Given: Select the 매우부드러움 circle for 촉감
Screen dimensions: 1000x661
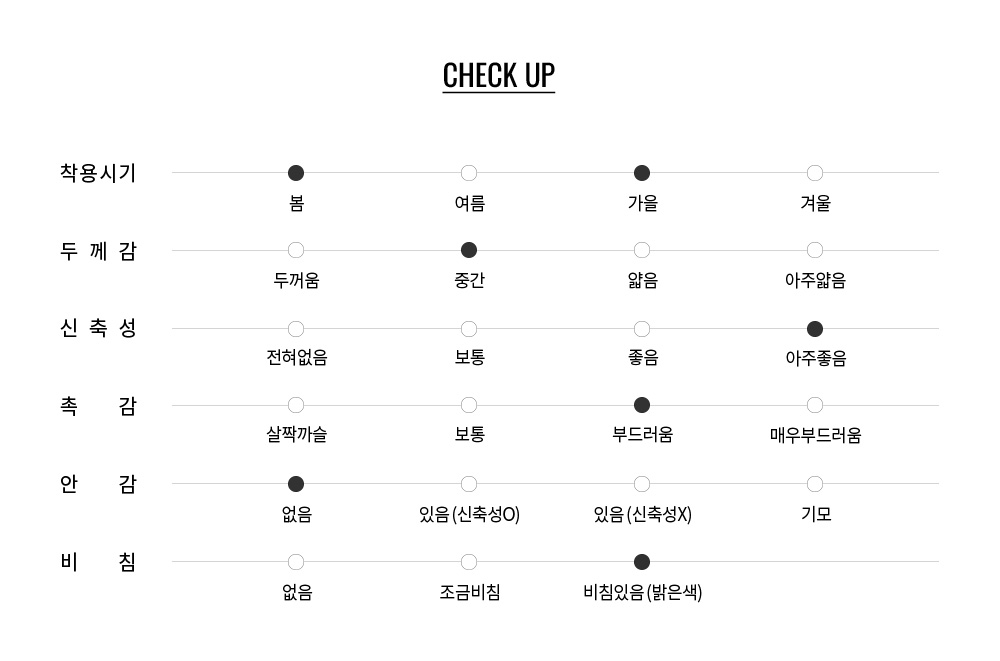Looking at the screenshot, I should 815,405.
